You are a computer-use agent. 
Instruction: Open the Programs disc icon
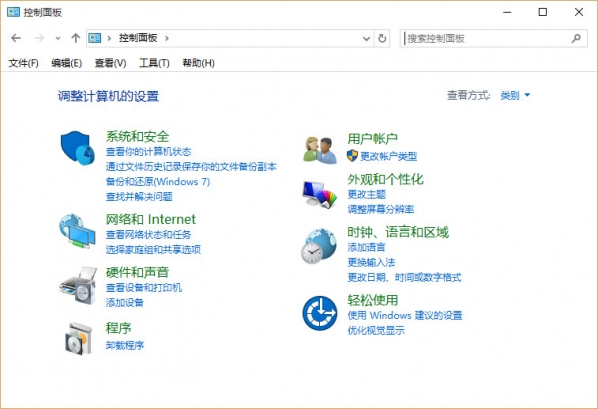78,339
